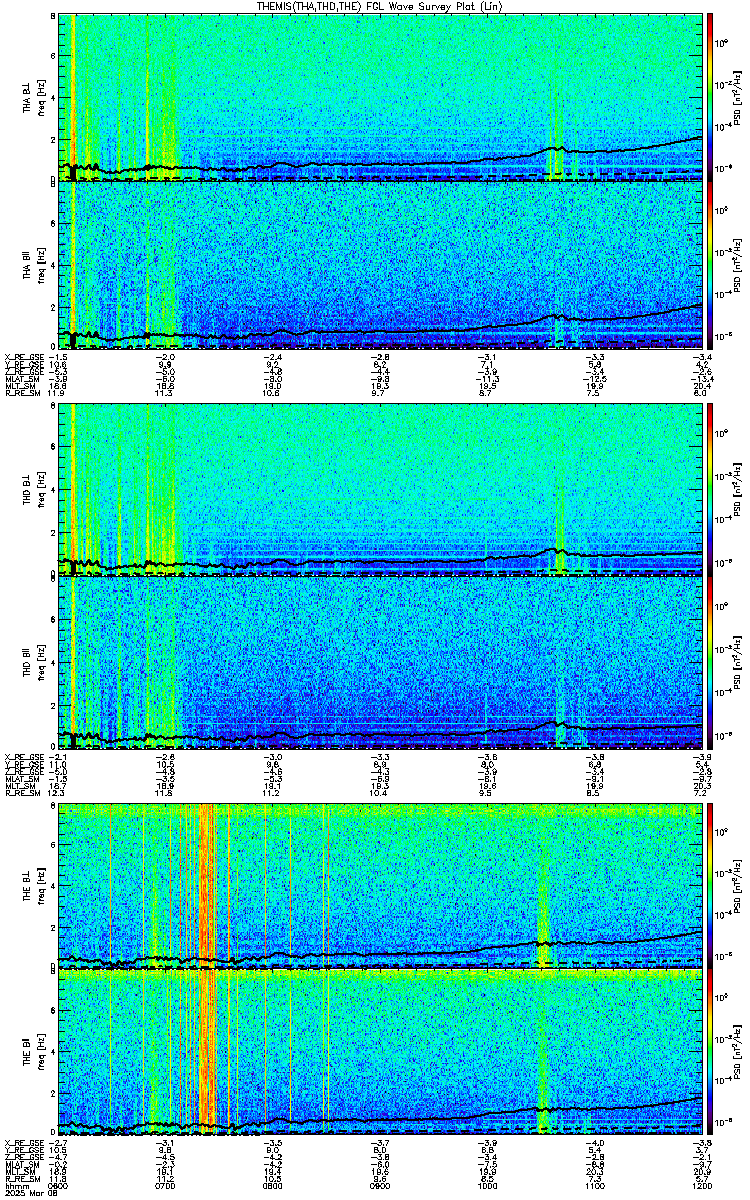Click the '1000' time tick label

(x=488, y=1186)
